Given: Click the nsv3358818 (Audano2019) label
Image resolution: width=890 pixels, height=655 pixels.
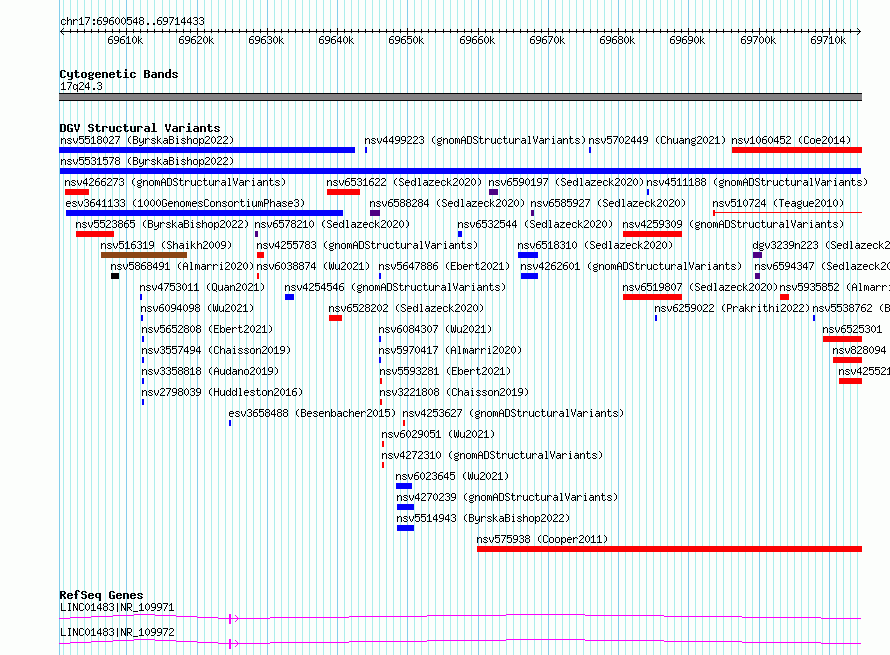Looking at the screenshot, I should point(210,371).
